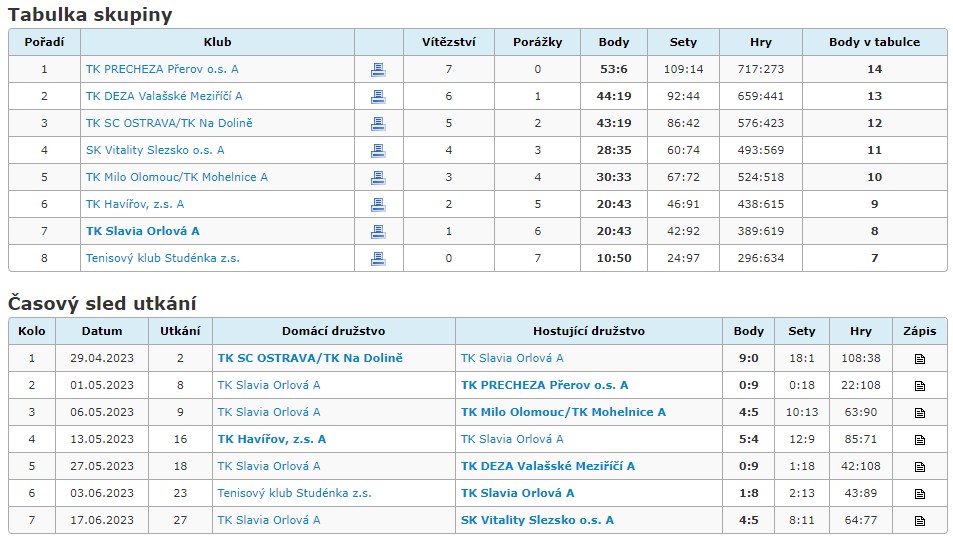This screenshot has width=953, height=541.
Task: Open home team TK Slavia Orlová A, 27.05.2023
Action: [269, 466]
